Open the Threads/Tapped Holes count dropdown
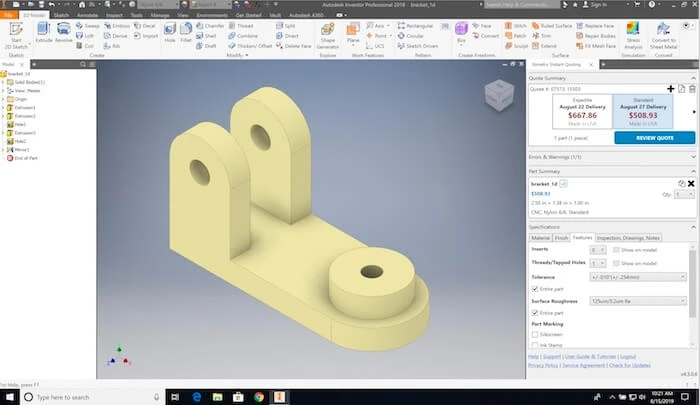700x405 pixels. click(598, 263)
